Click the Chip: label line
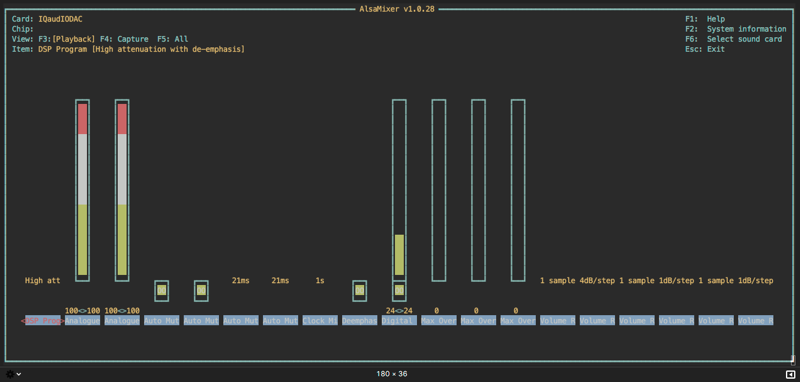The width and height of the screenshot is (800, 382). pyautogui.click(x=23, y=29)
